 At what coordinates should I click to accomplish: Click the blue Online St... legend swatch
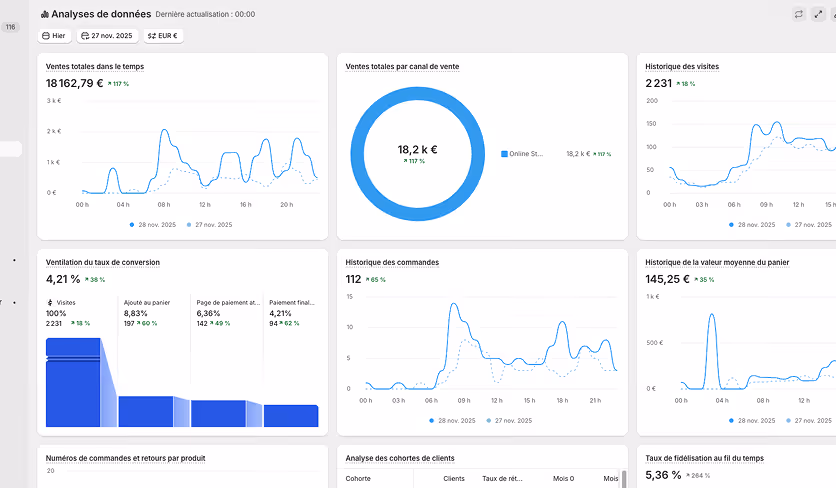tap(504, 154)
